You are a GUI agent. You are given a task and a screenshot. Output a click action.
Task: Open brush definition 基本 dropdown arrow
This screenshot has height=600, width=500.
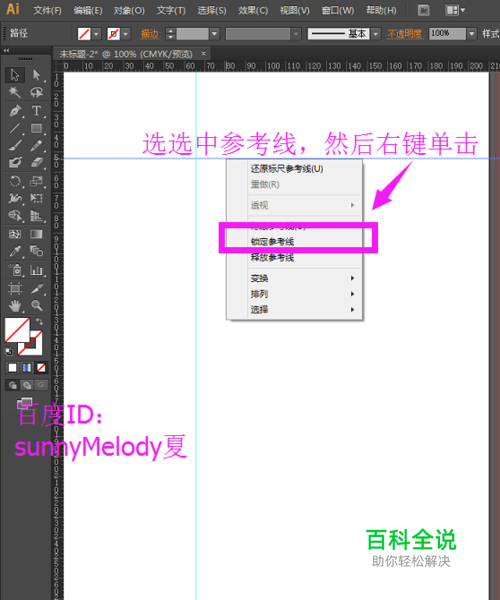coord(376,34)
